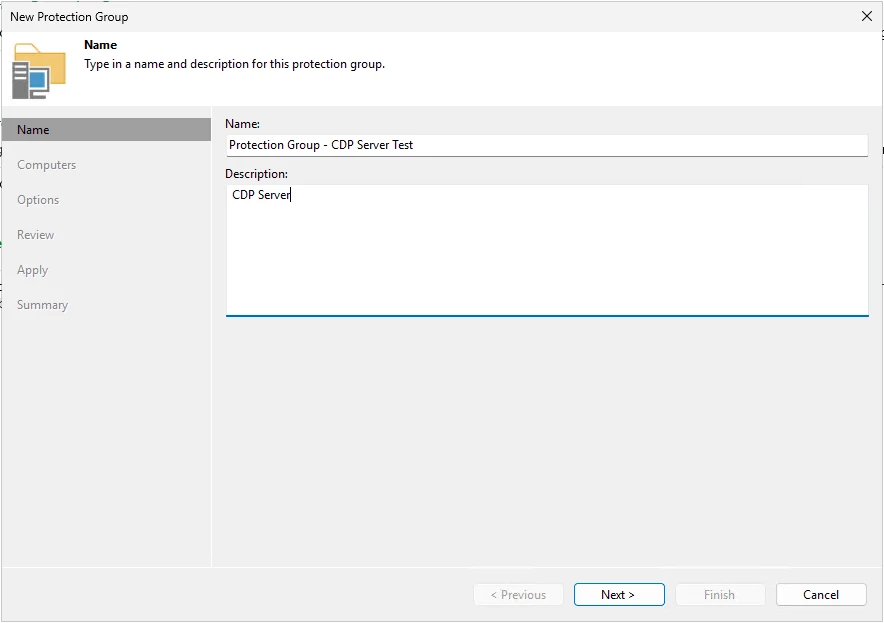Jump to the Review step
Screen dimensions: 884x623
[x=36, y=235]
